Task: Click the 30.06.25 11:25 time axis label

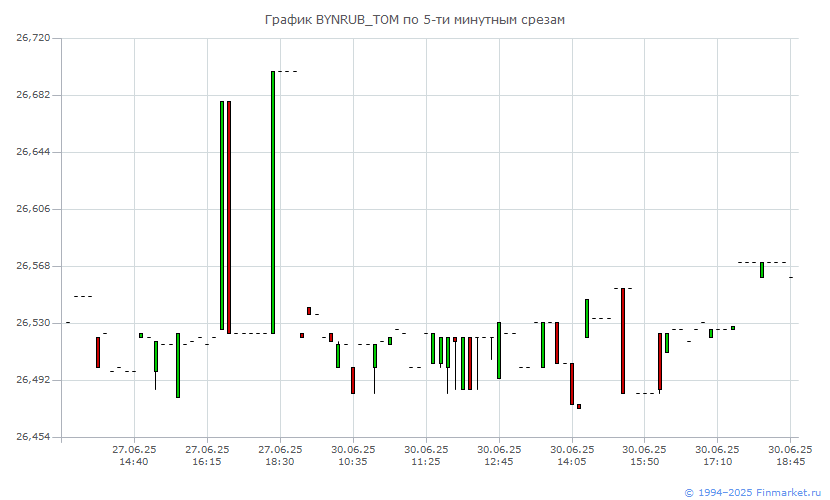Action: coord(426,456)
